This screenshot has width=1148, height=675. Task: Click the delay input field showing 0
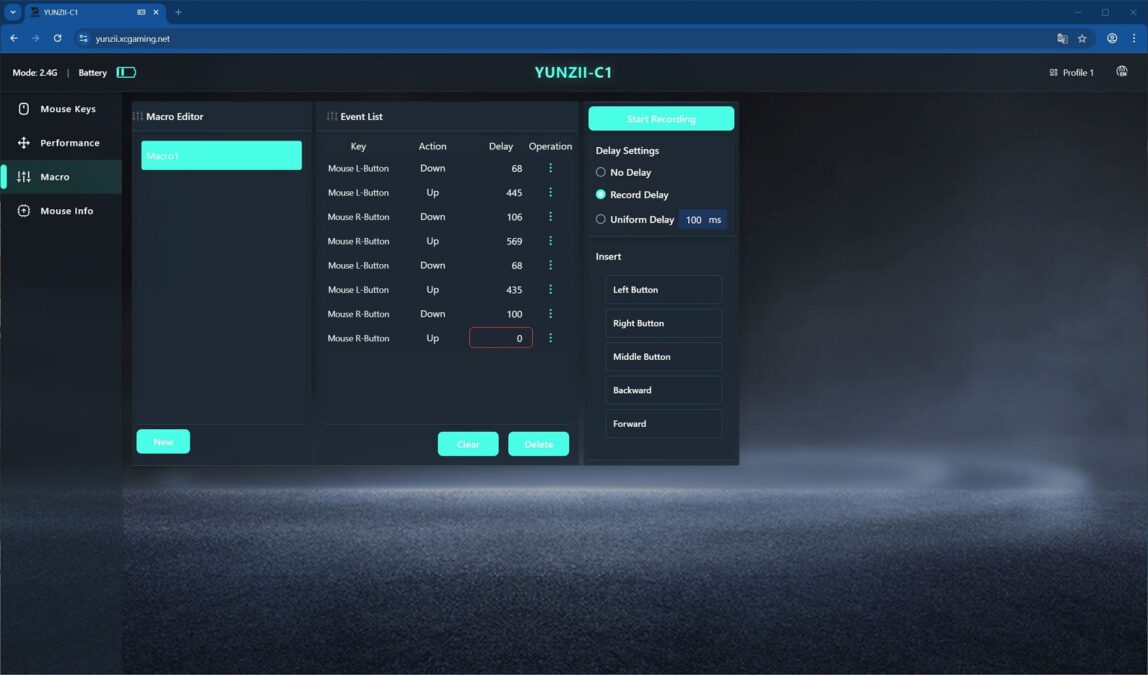(x=501, y=338)
